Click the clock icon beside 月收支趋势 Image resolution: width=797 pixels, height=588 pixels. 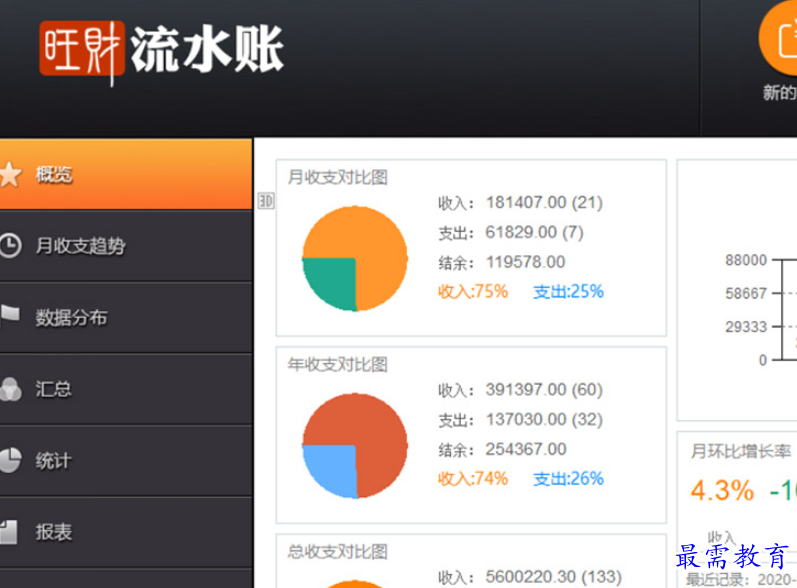(x=10, y=245)
